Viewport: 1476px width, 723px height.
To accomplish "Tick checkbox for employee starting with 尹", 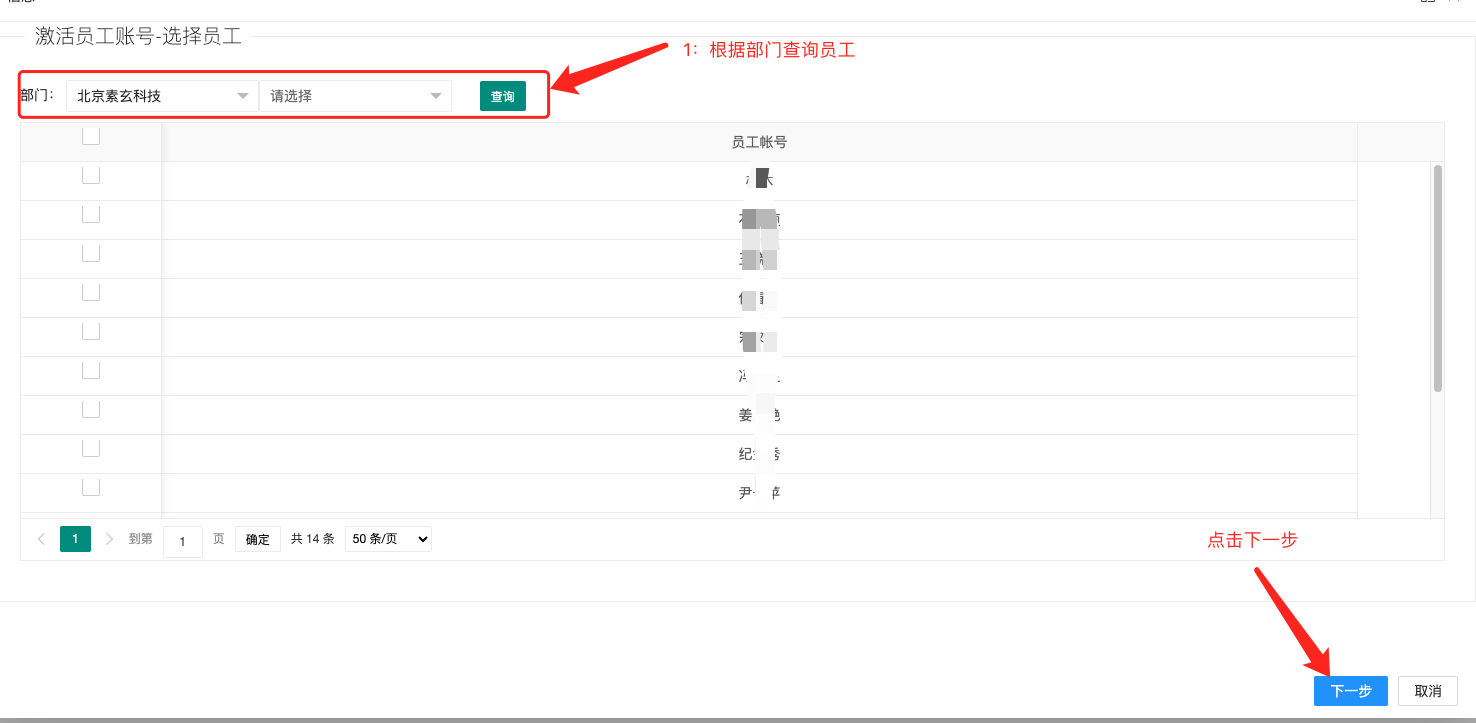I will point(91,487).
